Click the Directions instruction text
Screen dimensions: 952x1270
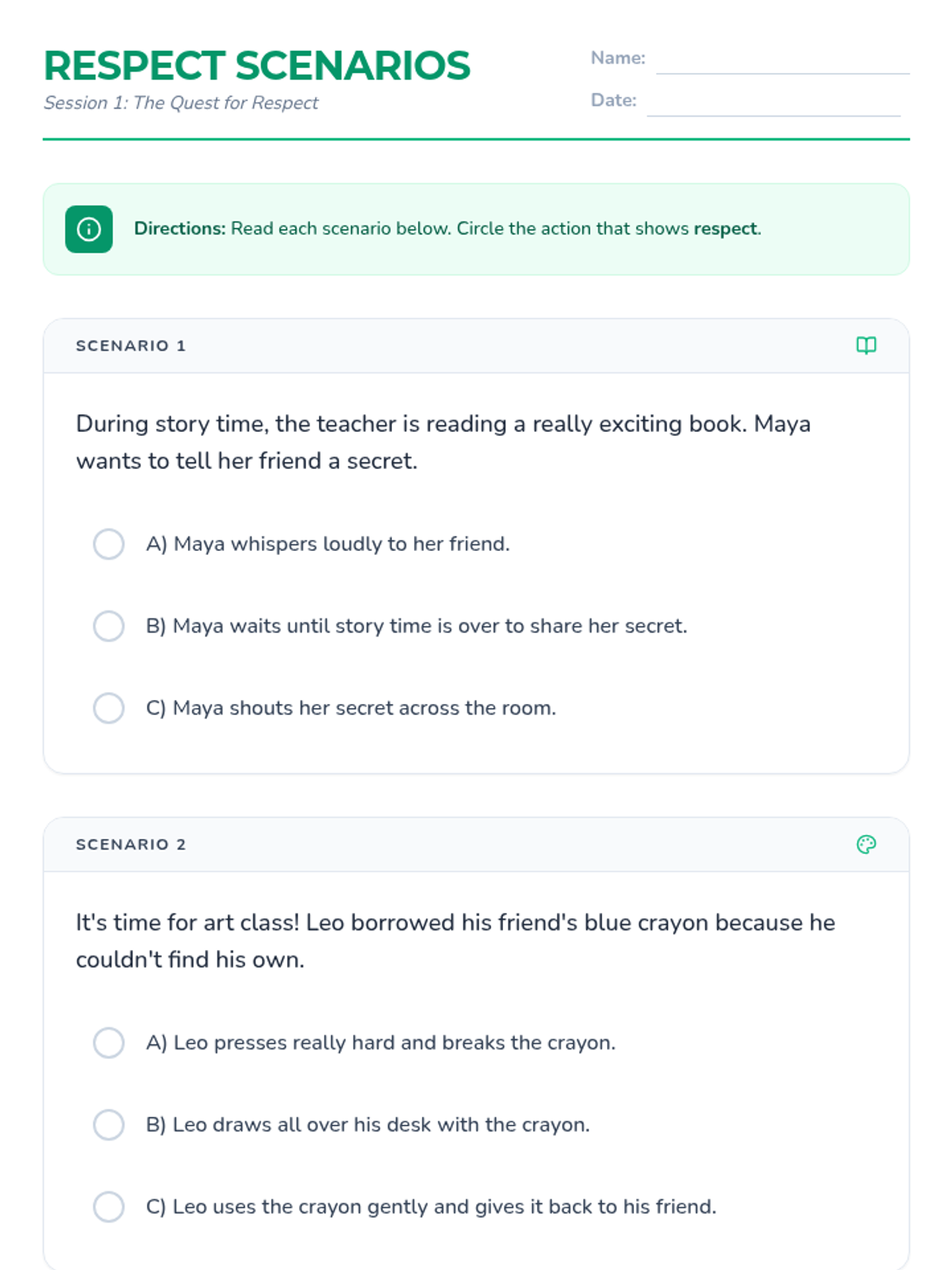447,229
